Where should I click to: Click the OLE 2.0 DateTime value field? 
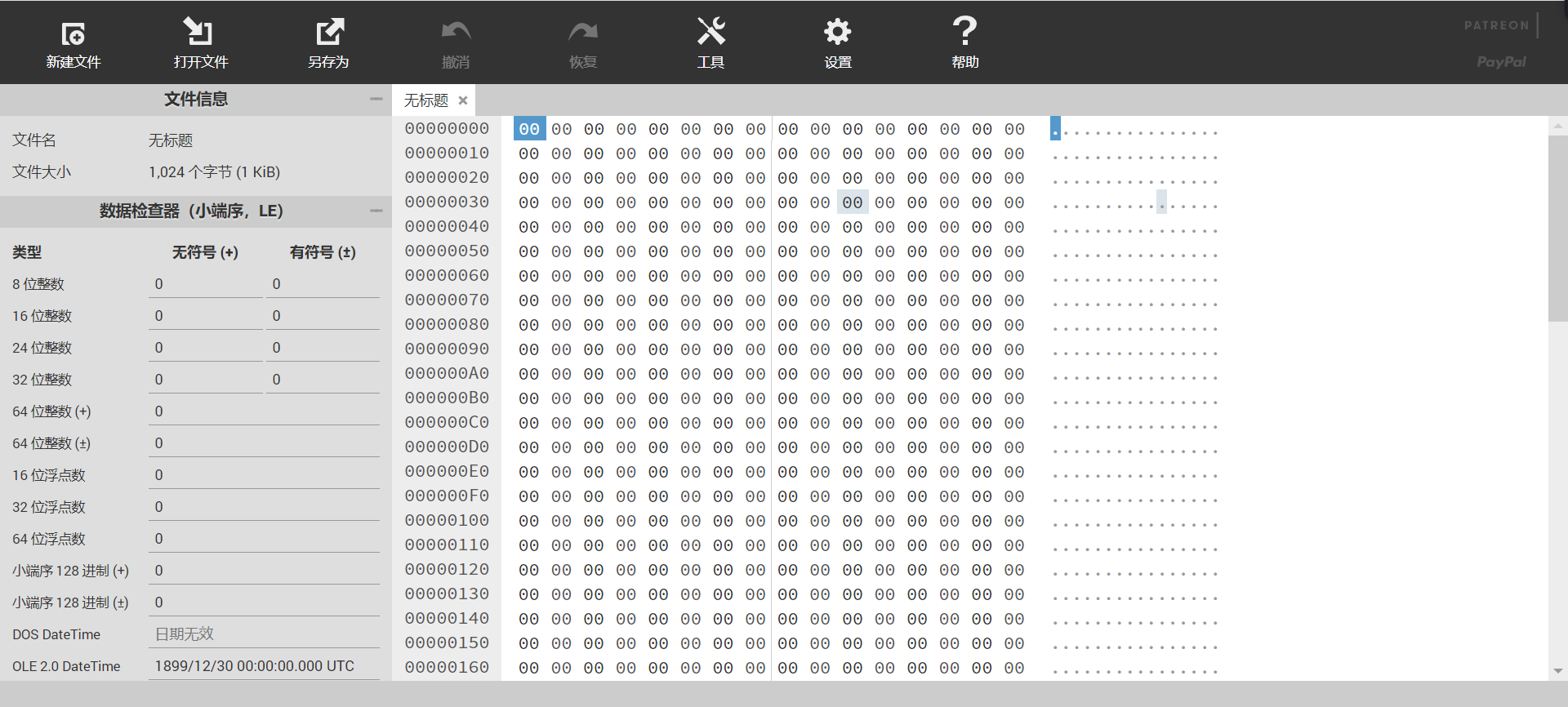(265, 666)
